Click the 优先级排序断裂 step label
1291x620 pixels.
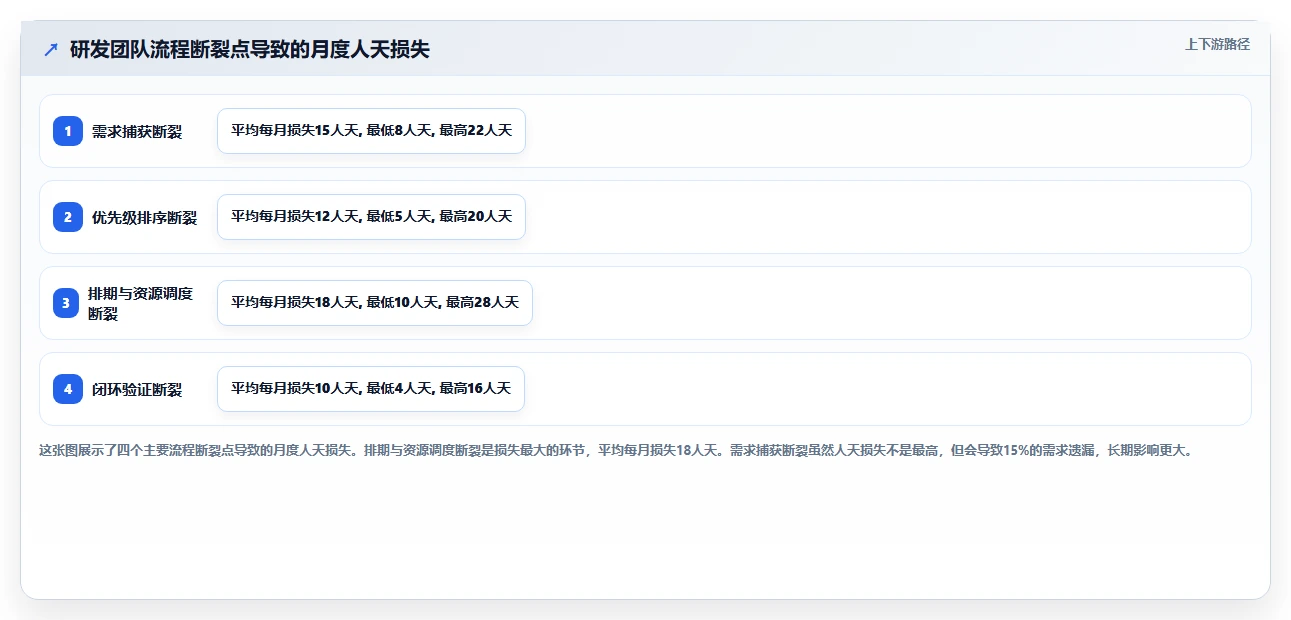pos(144,217)
